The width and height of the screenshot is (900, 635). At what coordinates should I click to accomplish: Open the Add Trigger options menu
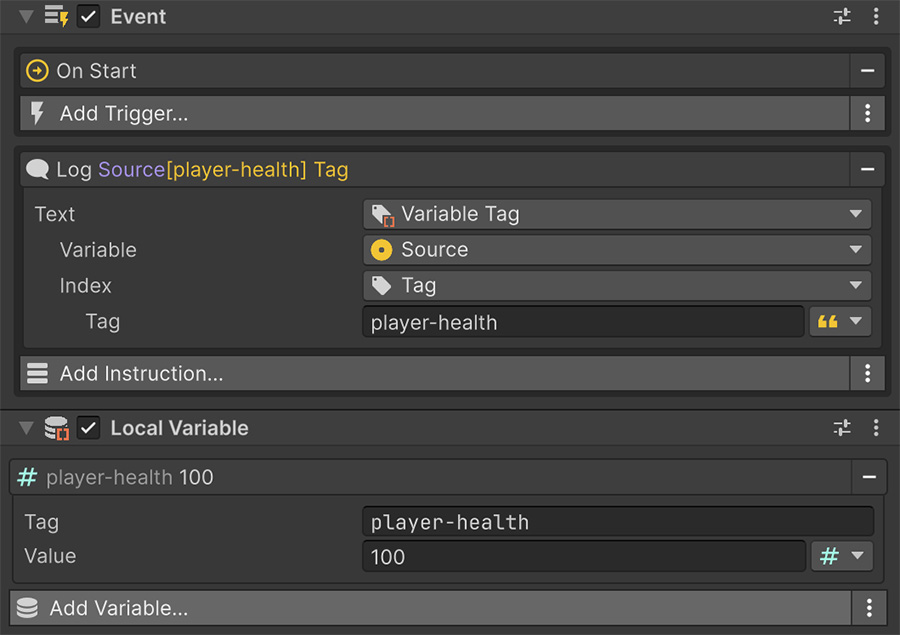tap(867, 114)
